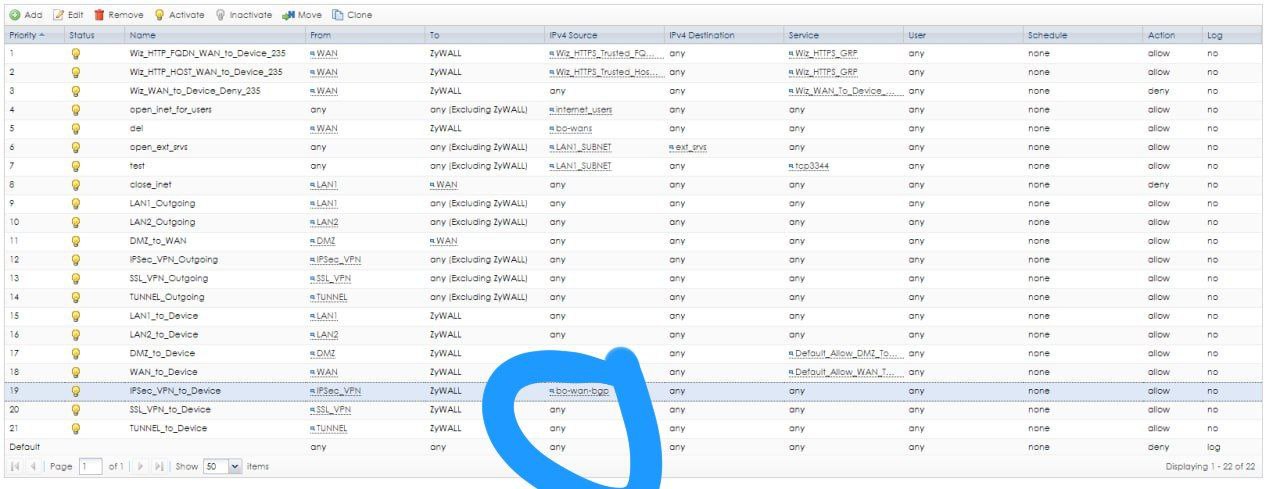Screen dimensions: 1280x489
Task: Open the tcp3344 service link
Action: [x=809, y=166]
